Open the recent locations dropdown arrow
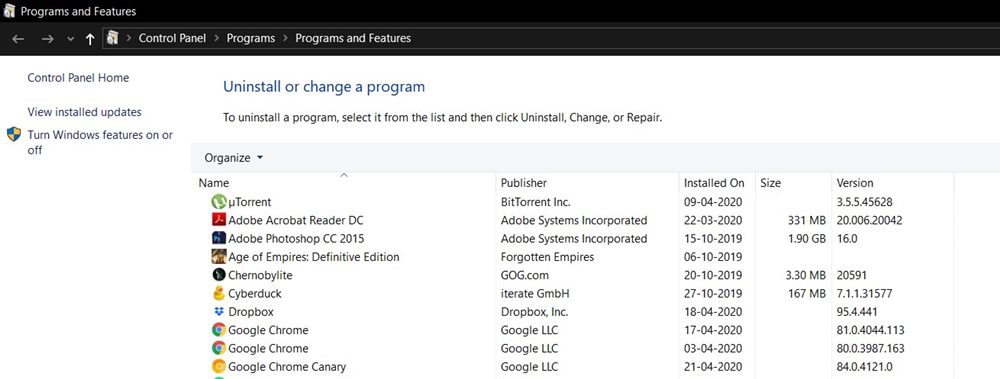Viewport: 1000px width, 379px height. [70, 40]
